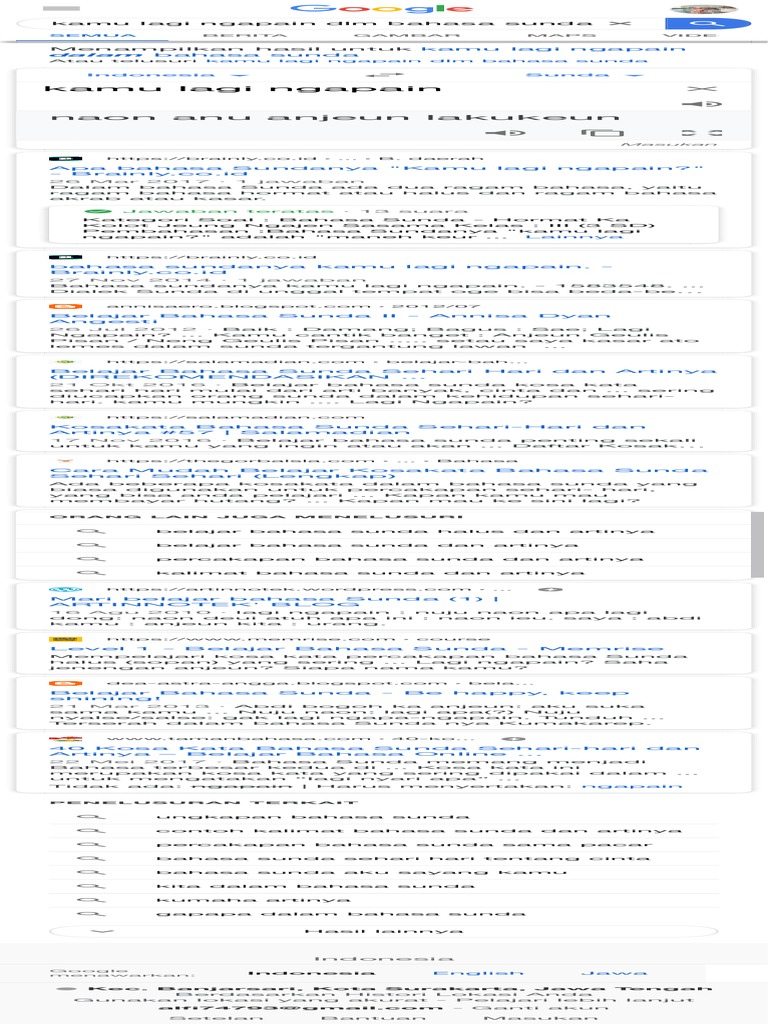Switch to the BERITA tab
Viewport: 768px width, 1024px height.
[x=245, y=35]
